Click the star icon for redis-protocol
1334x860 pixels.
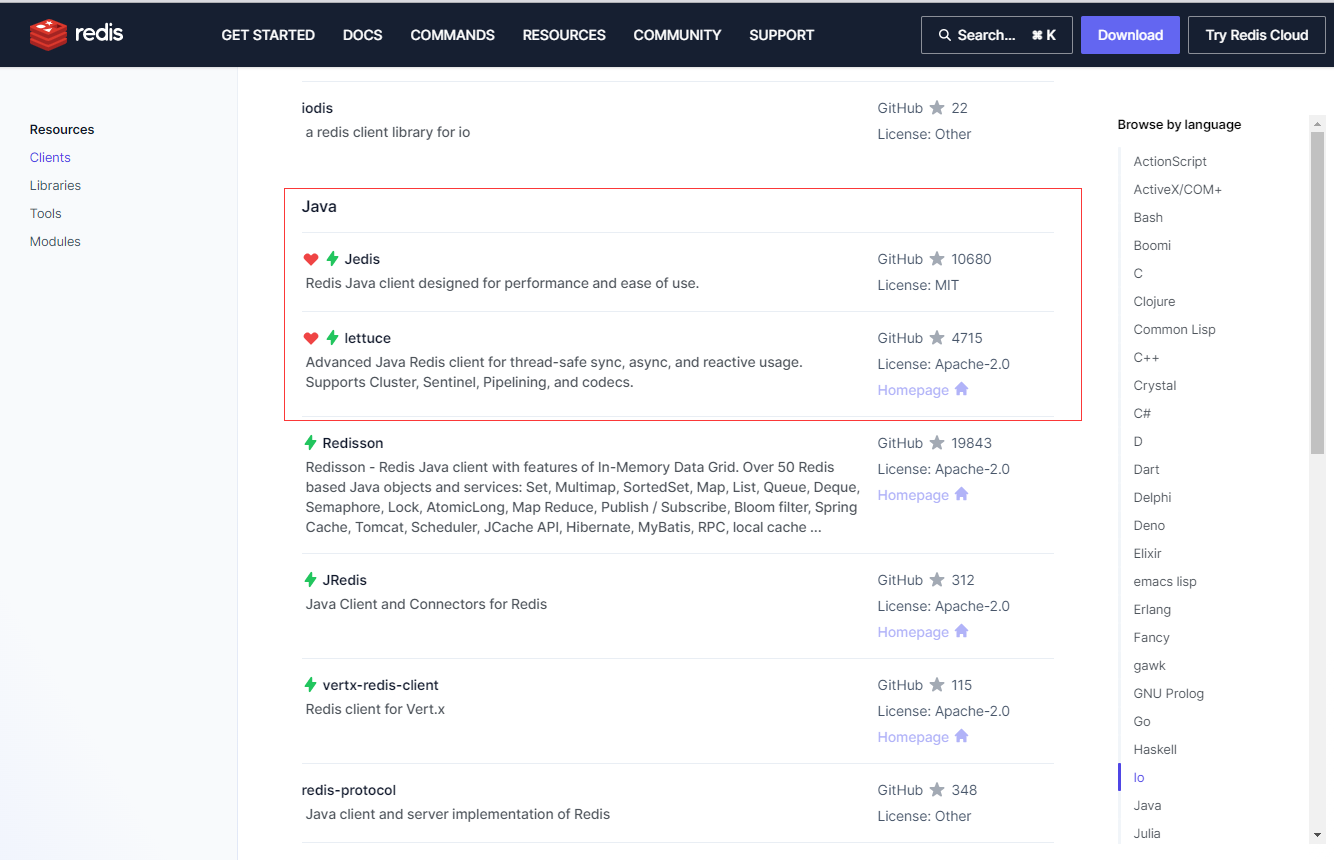coord(937,790)
